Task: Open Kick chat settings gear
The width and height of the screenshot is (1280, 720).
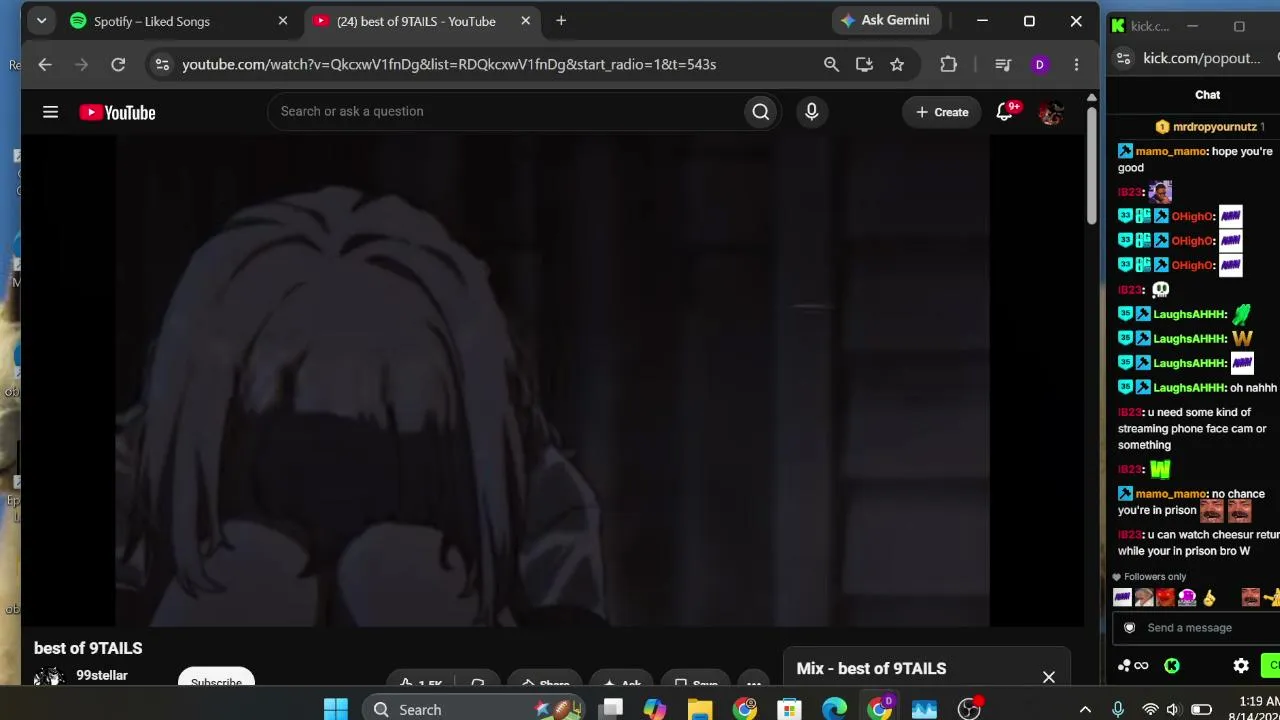Action: 1241,666
